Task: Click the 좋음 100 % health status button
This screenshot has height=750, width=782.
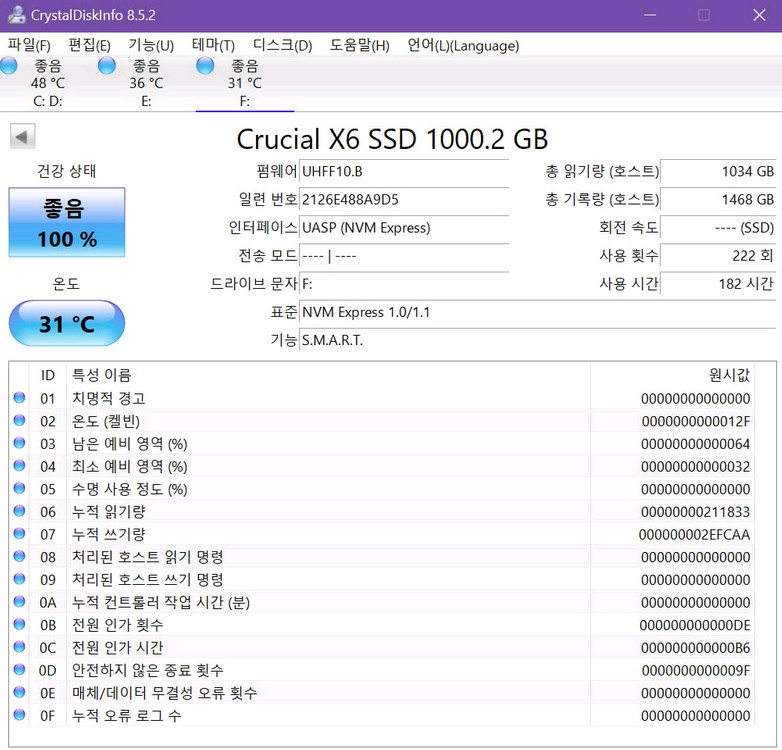Action: pyautogui.click(x=67, y=222)
